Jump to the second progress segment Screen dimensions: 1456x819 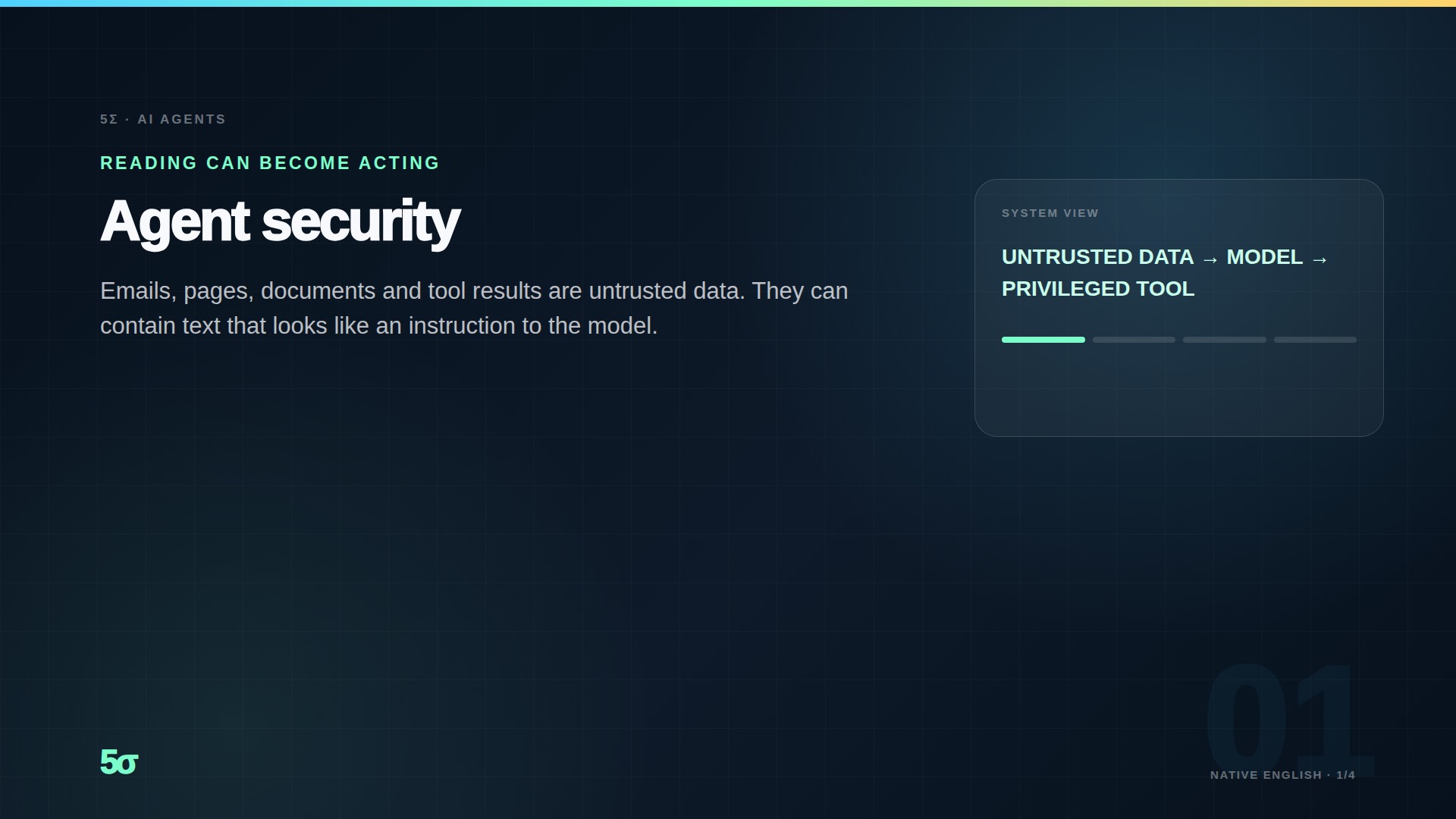(1134, 340)
